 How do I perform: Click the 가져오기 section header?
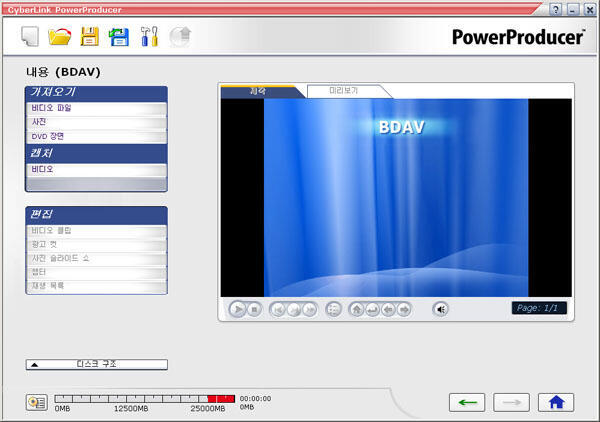tap(96, 92)
